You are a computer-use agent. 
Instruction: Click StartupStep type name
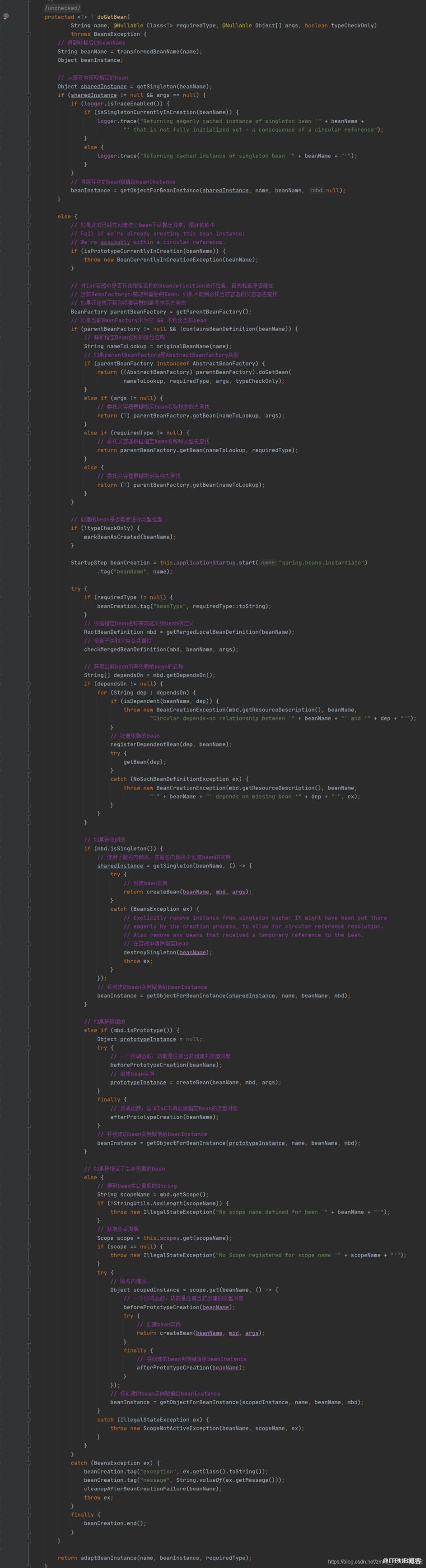tap(89, 562)
